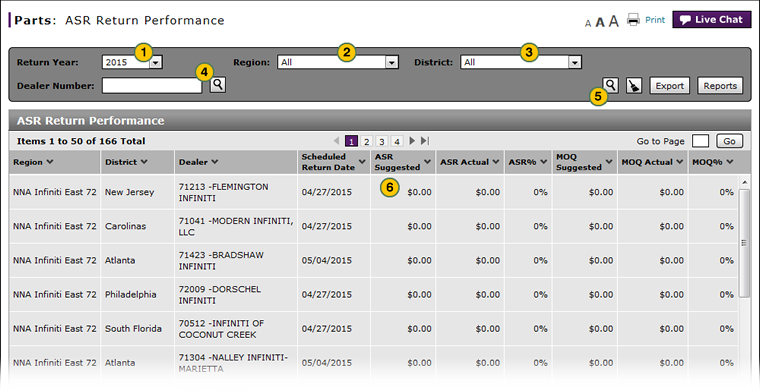Click the printer icon
760x392 pixels.
click(x=633, y=20)
